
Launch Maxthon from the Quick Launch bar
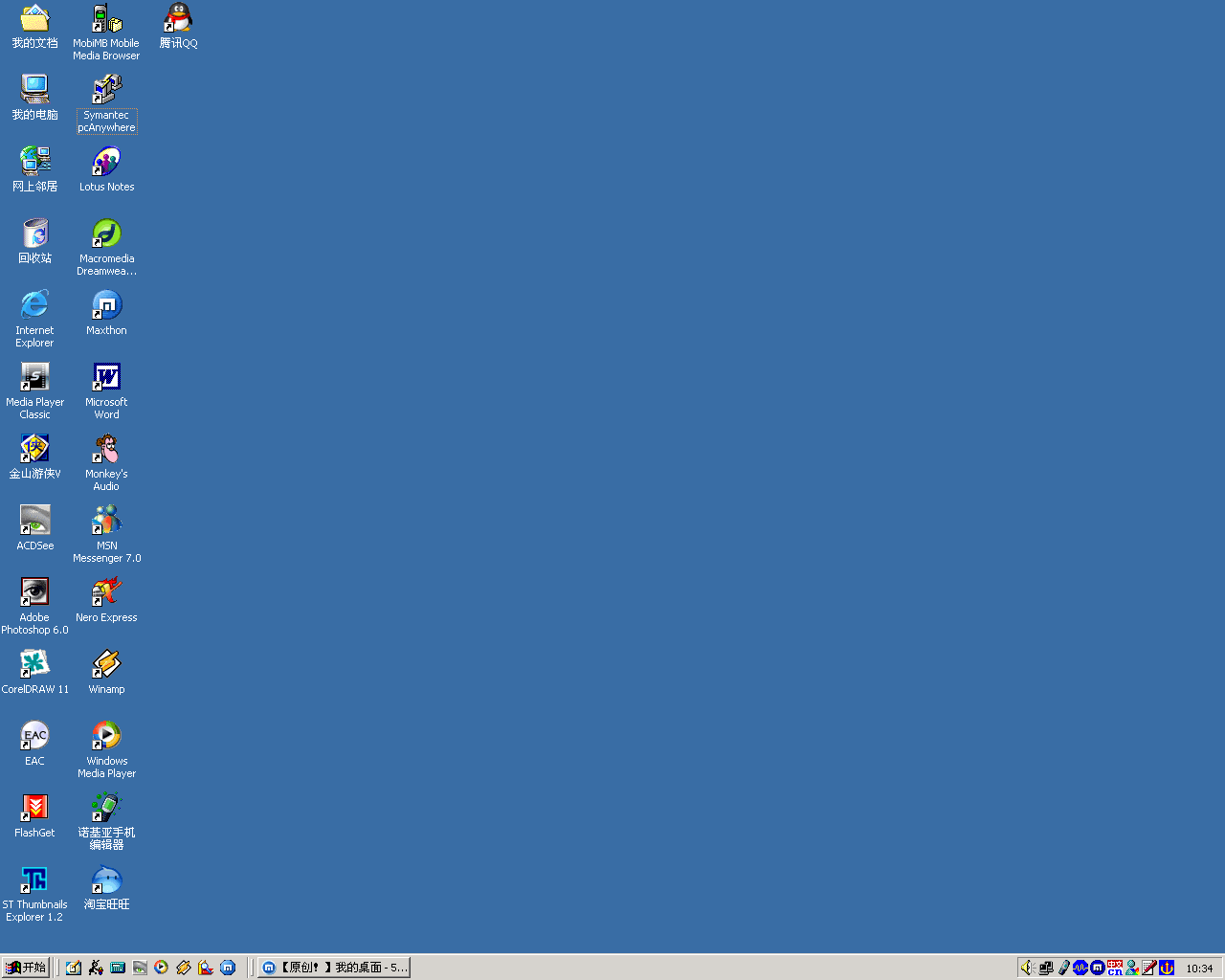pos(228,968)
